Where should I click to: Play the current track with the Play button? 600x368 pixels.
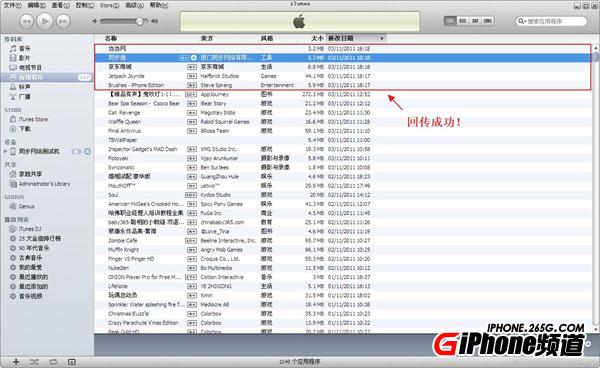(45, 21)
